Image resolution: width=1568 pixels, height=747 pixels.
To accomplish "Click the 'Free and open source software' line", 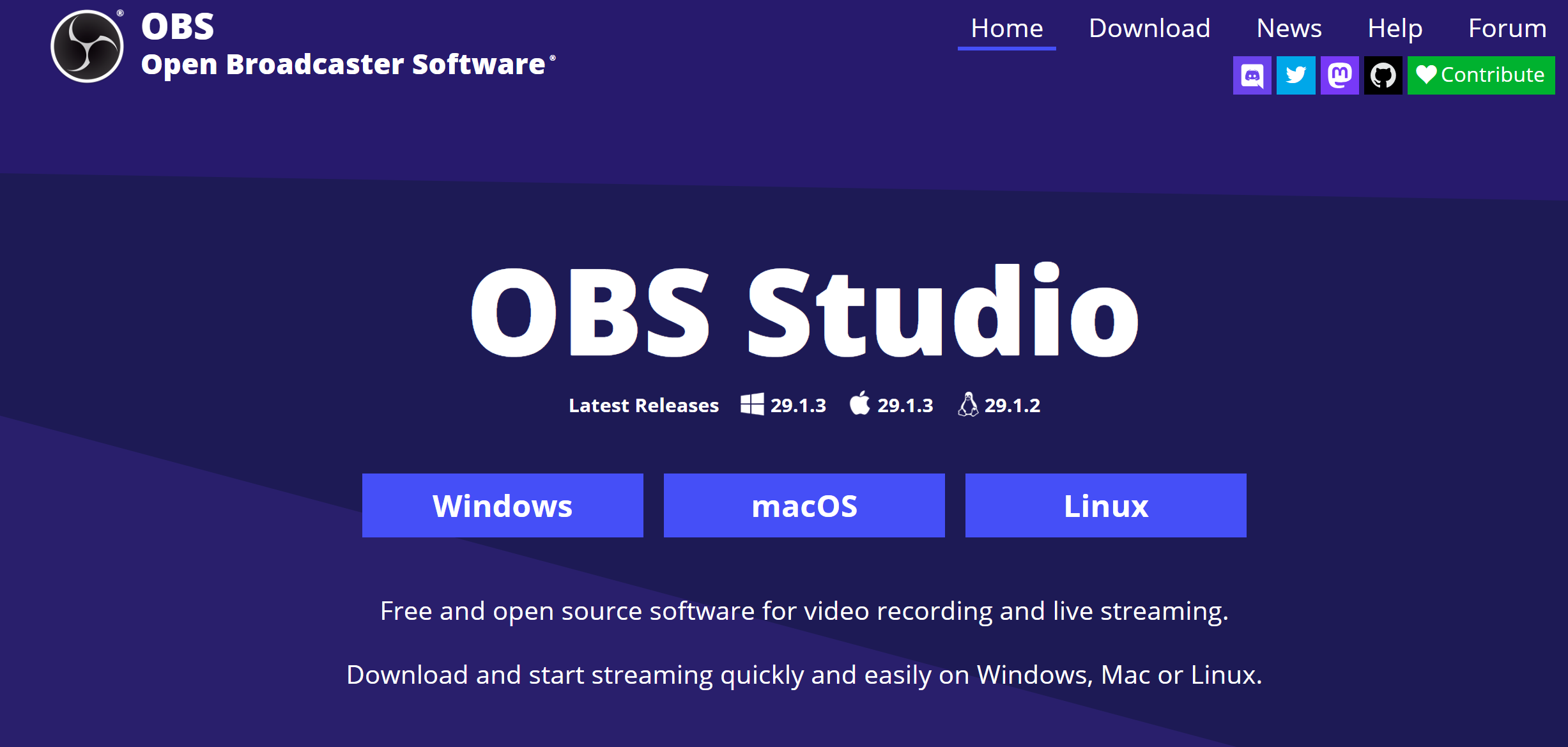I will (804, 612).
